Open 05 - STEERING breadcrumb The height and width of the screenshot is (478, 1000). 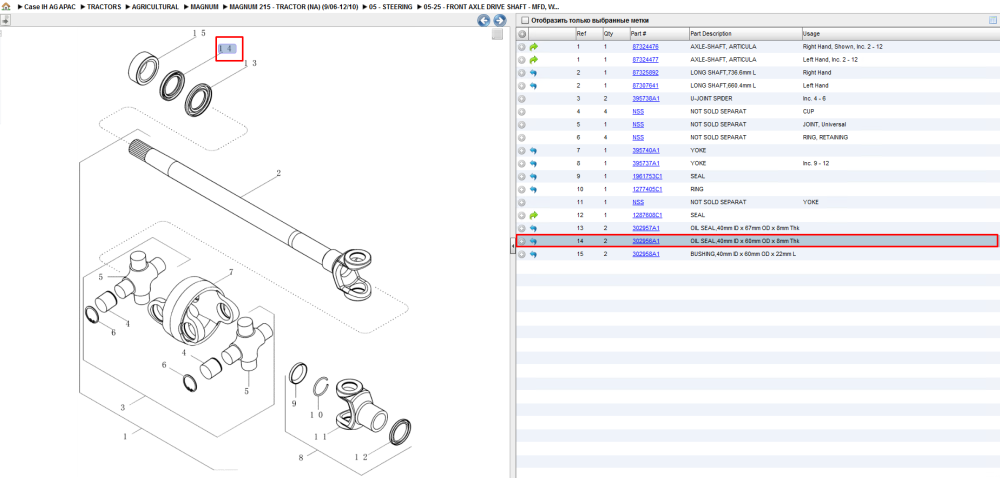(391, 6)
